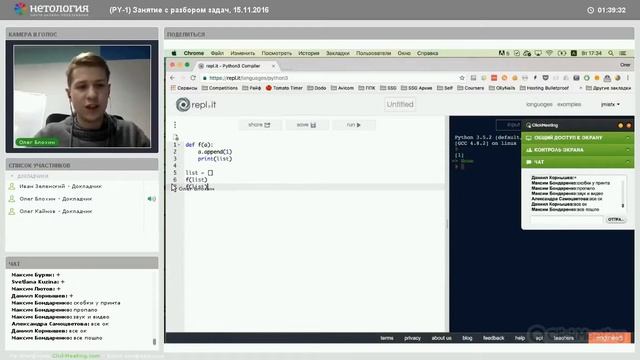
Task: Open the editor three-dots options menu
Action: (x=175, y=124)
